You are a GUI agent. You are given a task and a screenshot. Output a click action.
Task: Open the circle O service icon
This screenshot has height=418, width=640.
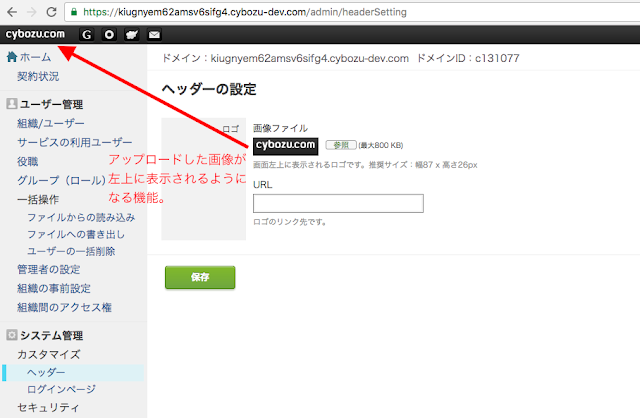pyautogui.click(x=109, y=35)
